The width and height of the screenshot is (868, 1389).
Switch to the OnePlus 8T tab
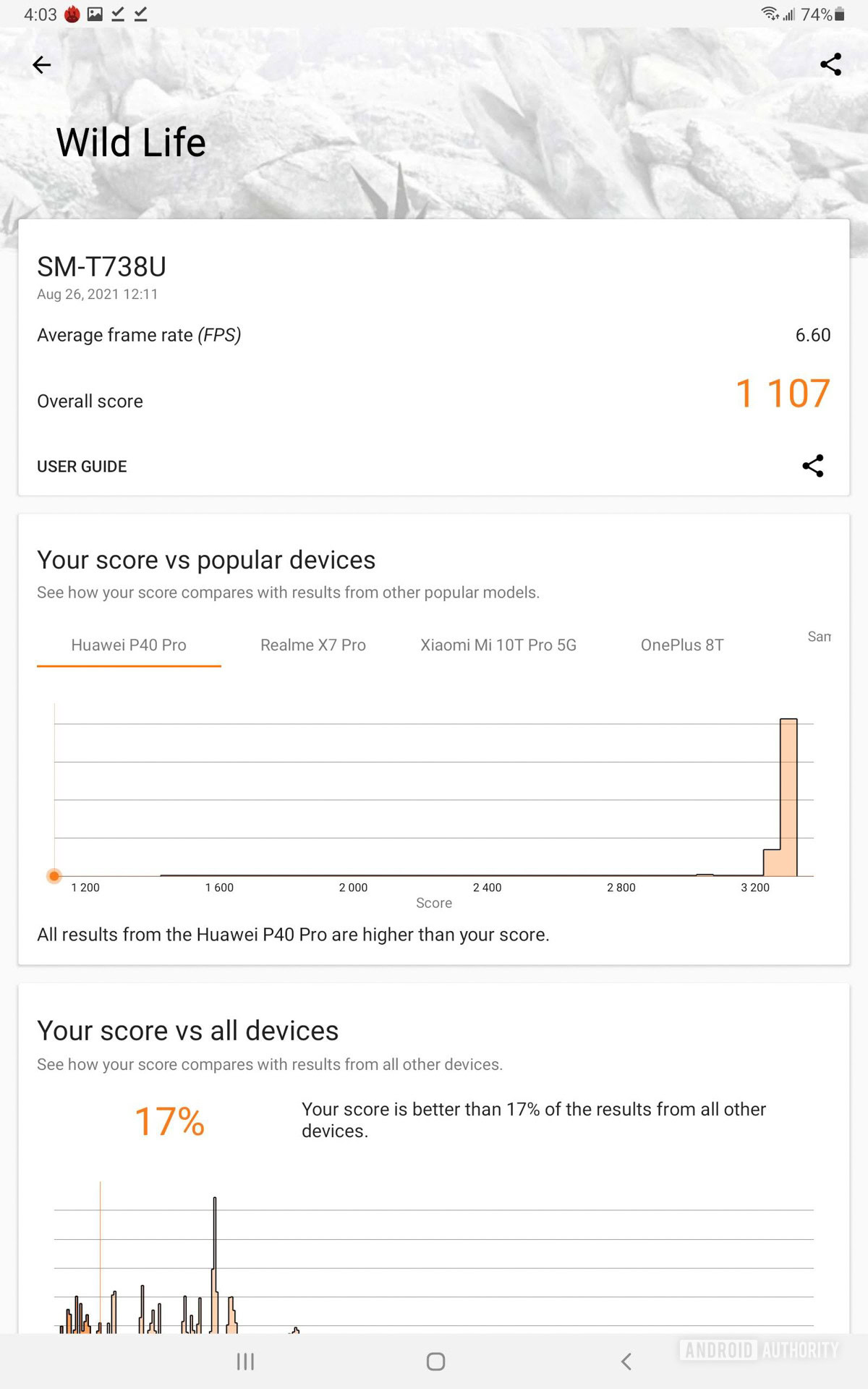(x=682, y=645)
